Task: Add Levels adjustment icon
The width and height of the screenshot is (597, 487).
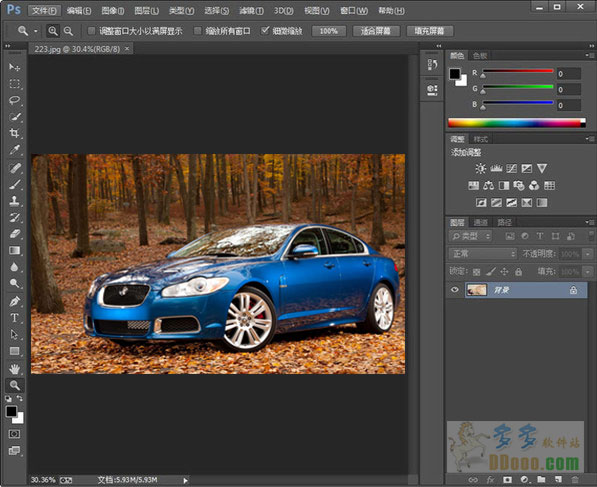Action: click(496, 168)
